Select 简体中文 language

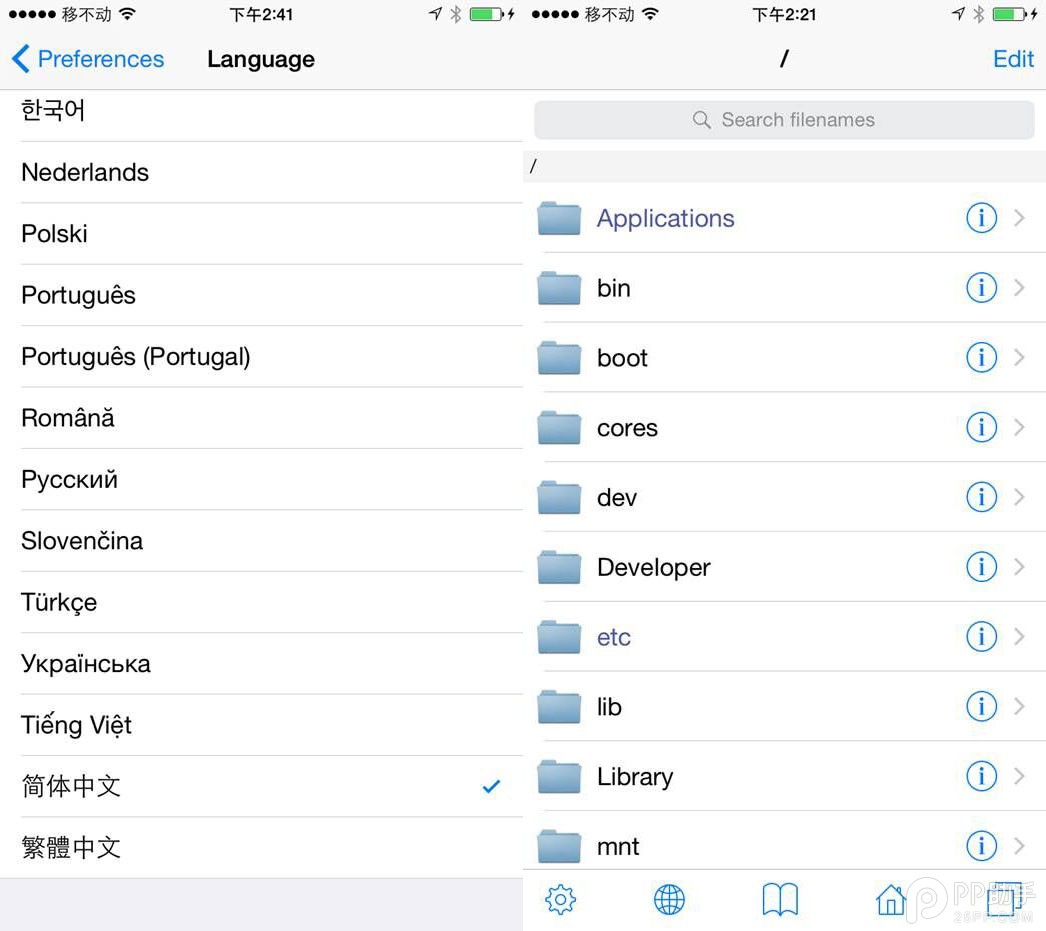pos(262,786)
